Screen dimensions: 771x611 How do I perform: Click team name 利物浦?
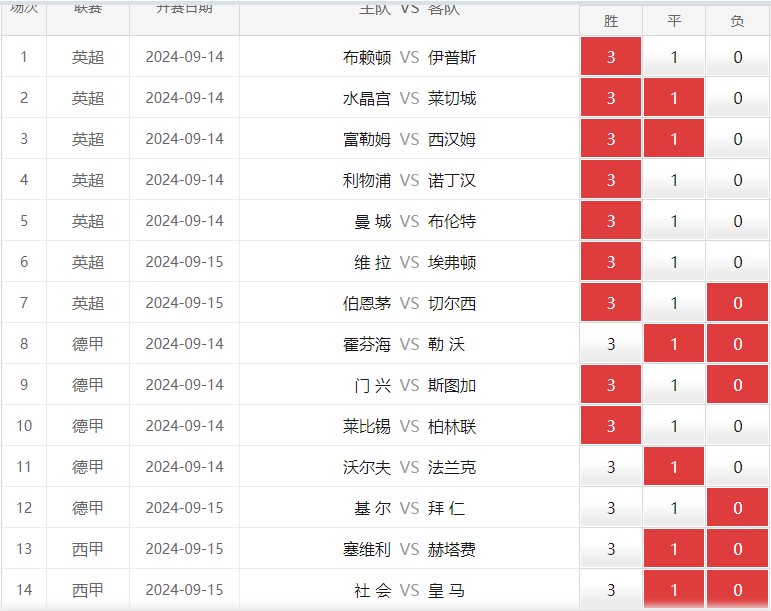coord(367,180)
